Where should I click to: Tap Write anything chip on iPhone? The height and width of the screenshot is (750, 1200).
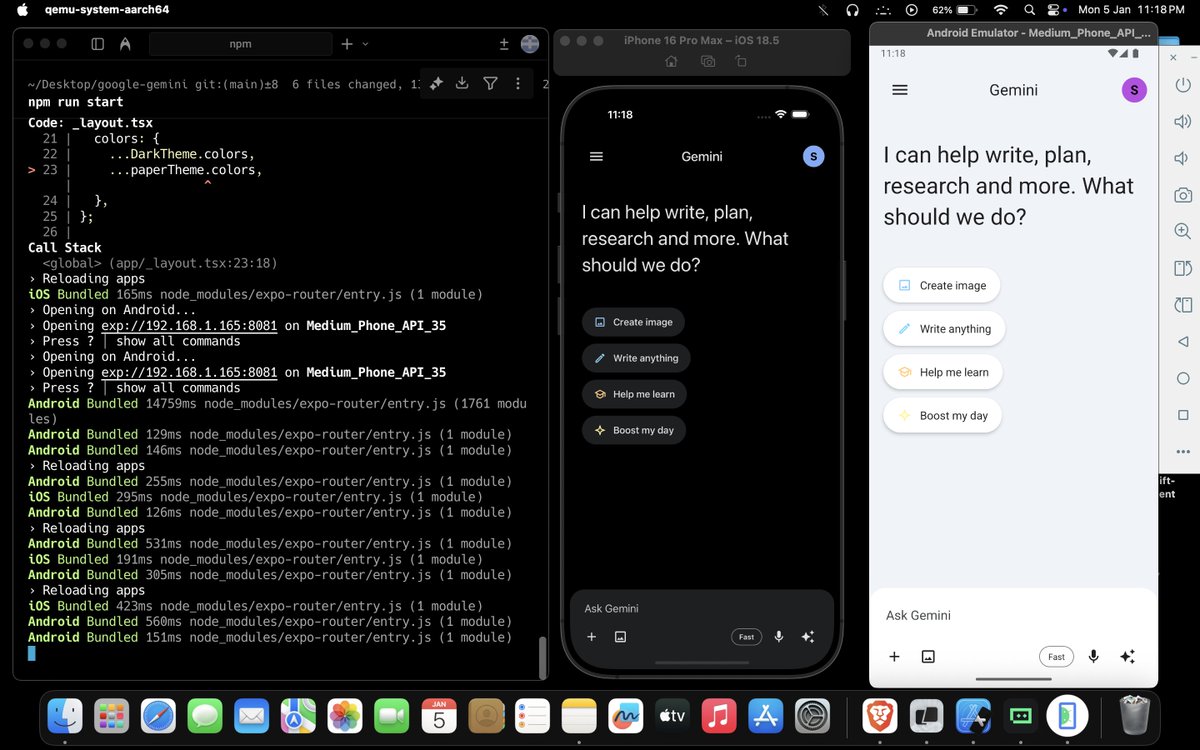point(636,358)
